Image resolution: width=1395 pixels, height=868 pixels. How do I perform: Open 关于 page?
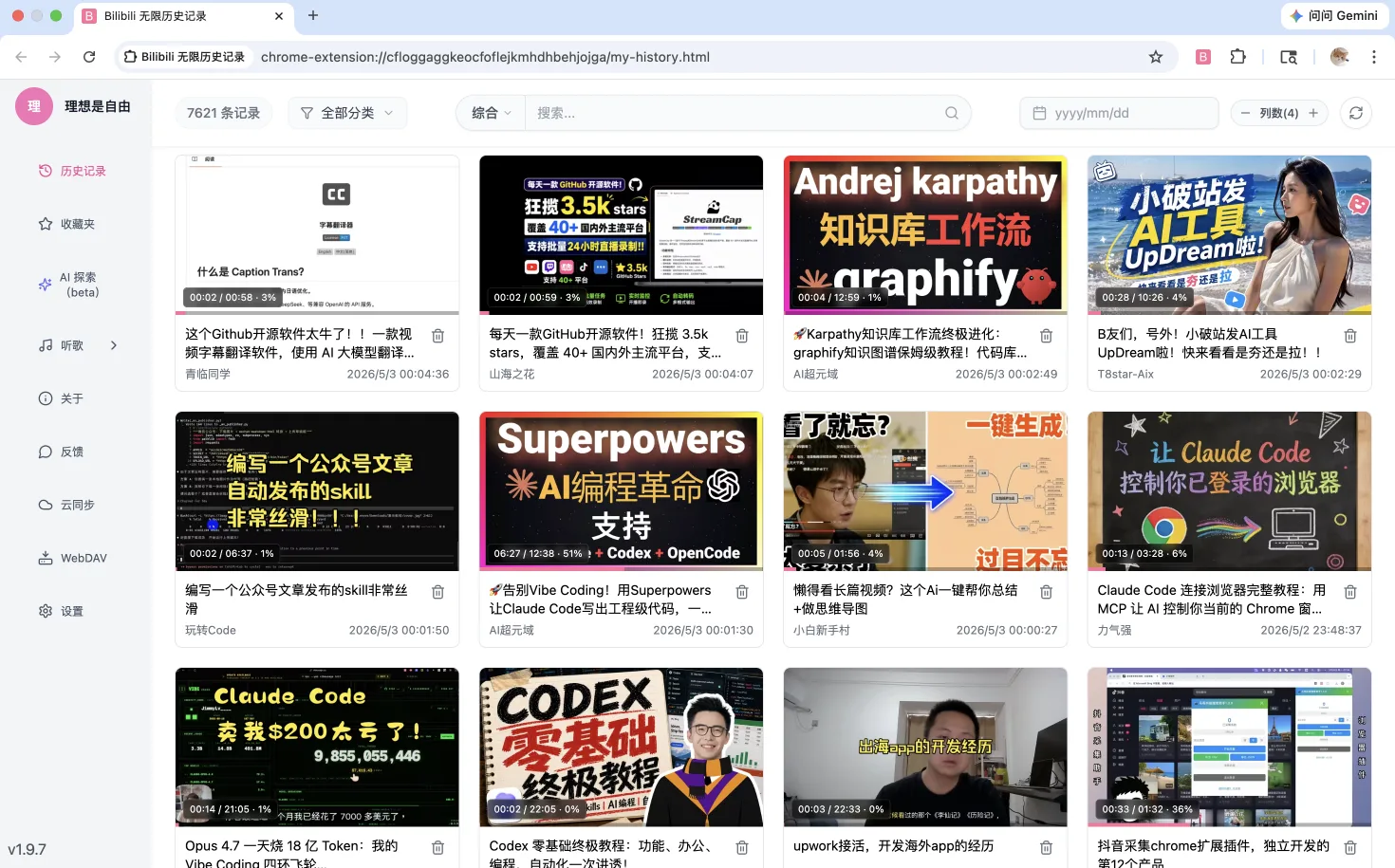[61, 398]
